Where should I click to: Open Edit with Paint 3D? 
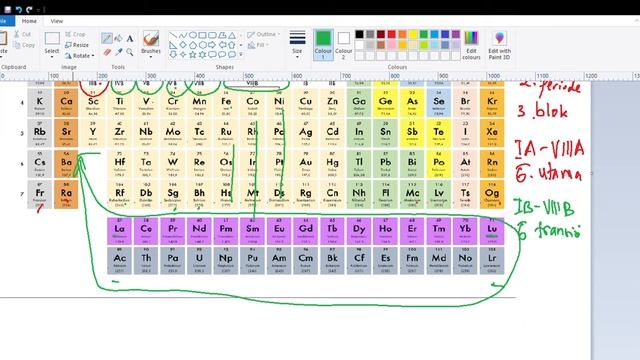click(499, 45)
